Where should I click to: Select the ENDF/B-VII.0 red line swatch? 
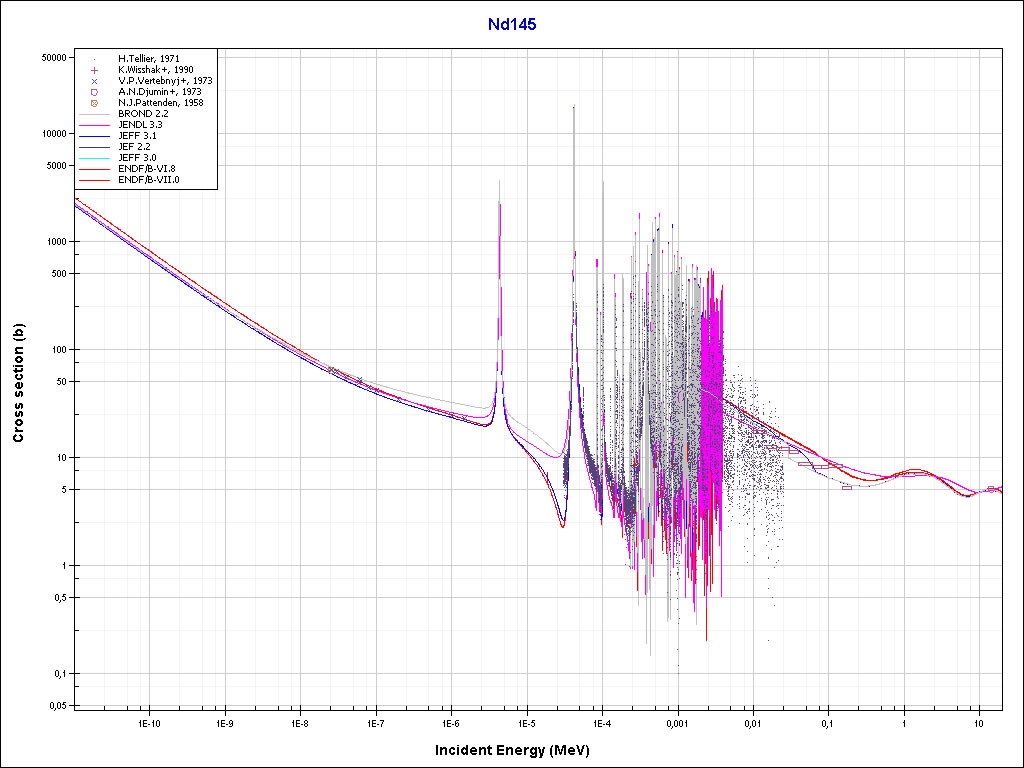(x=94, y=180)
